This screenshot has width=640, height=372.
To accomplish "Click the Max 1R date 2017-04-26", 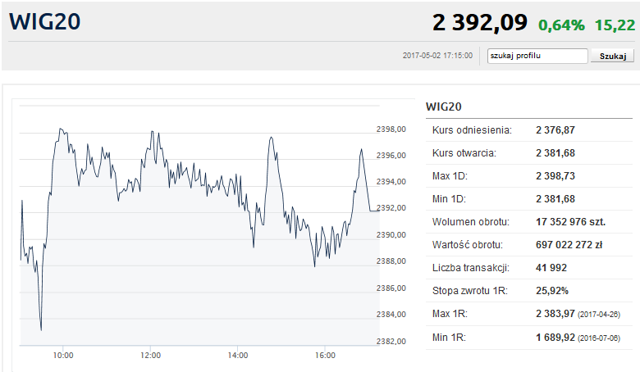I will coord(599,314).
